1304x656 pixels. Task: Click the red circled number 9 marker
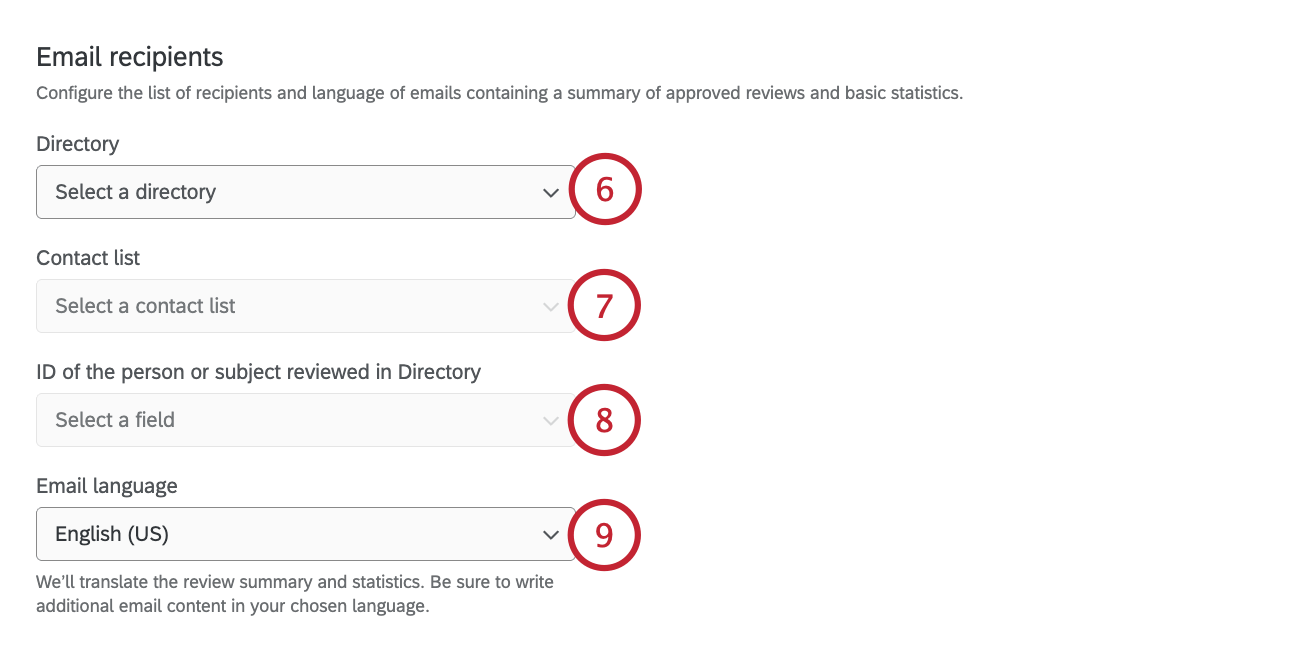pyautogui.click(x=604, y=534)
